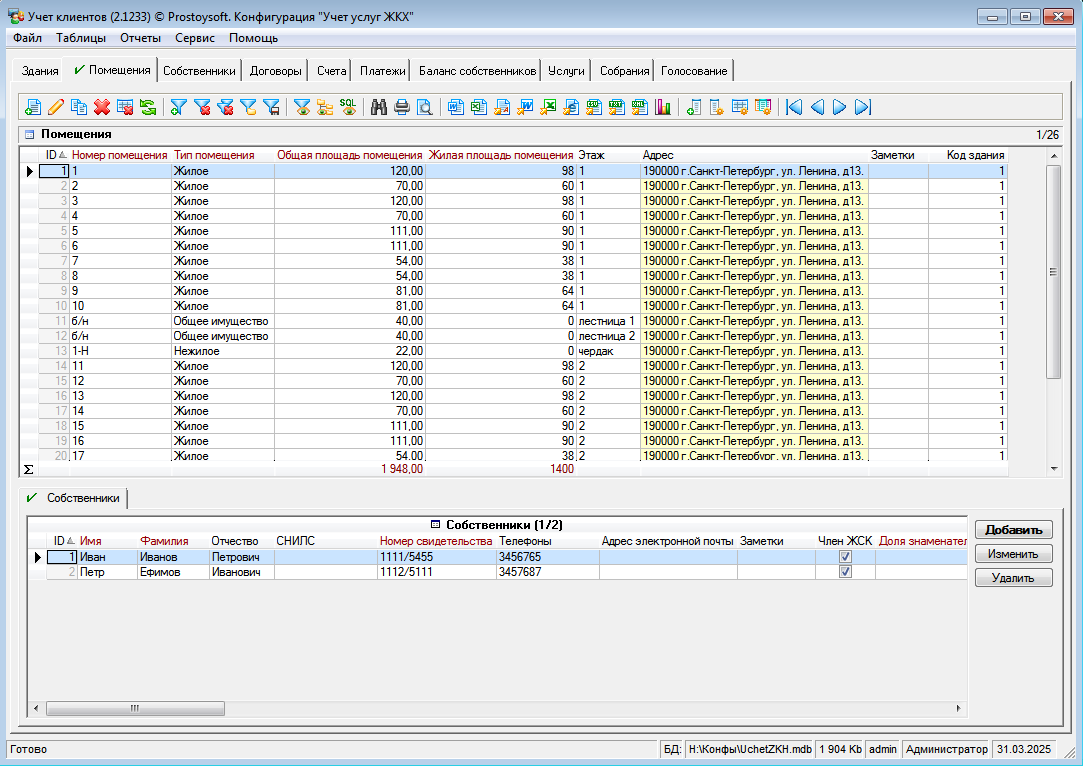The image size is (1083, 766).
Task: Click the printer icon in toolbar
Action: pyautogui.click(x=402, y=108)
